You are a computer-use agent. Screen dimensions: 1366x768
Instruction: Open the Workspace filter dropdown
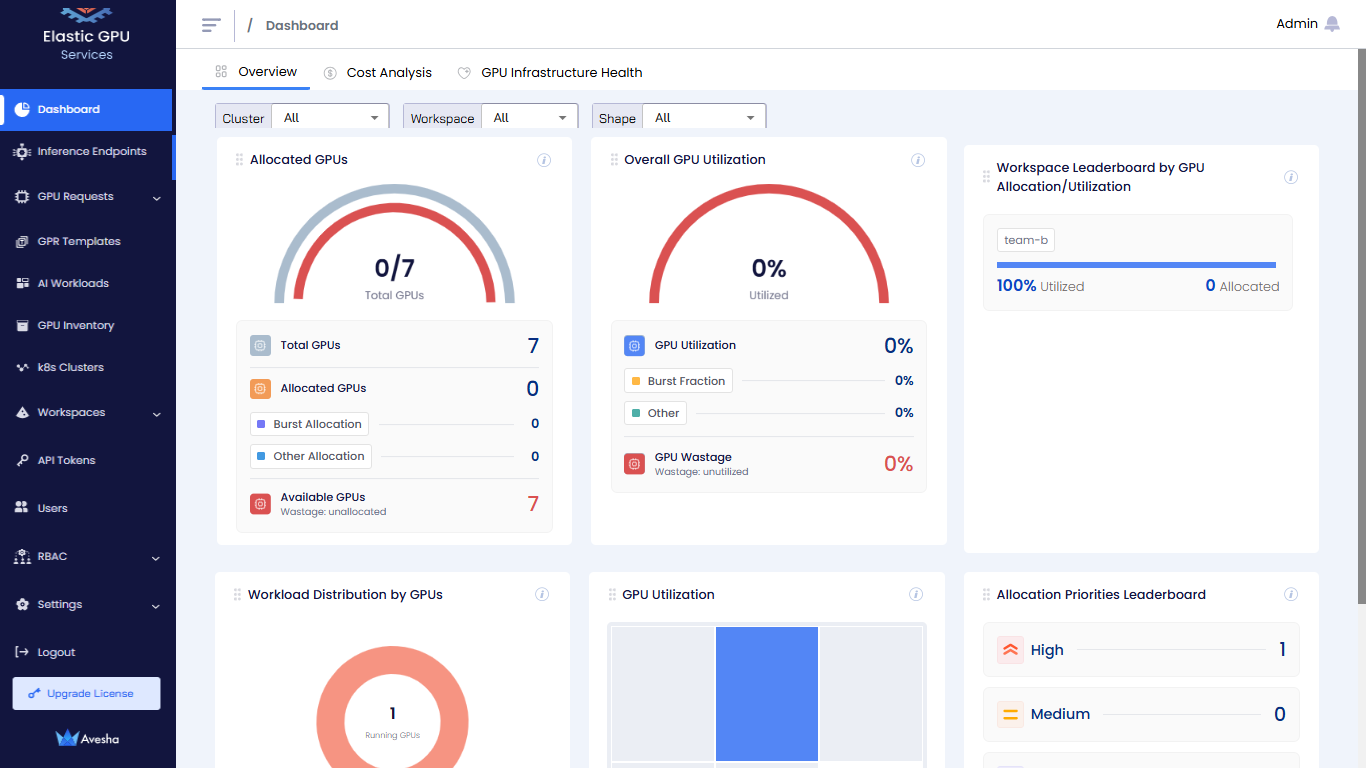pos(530,118)
